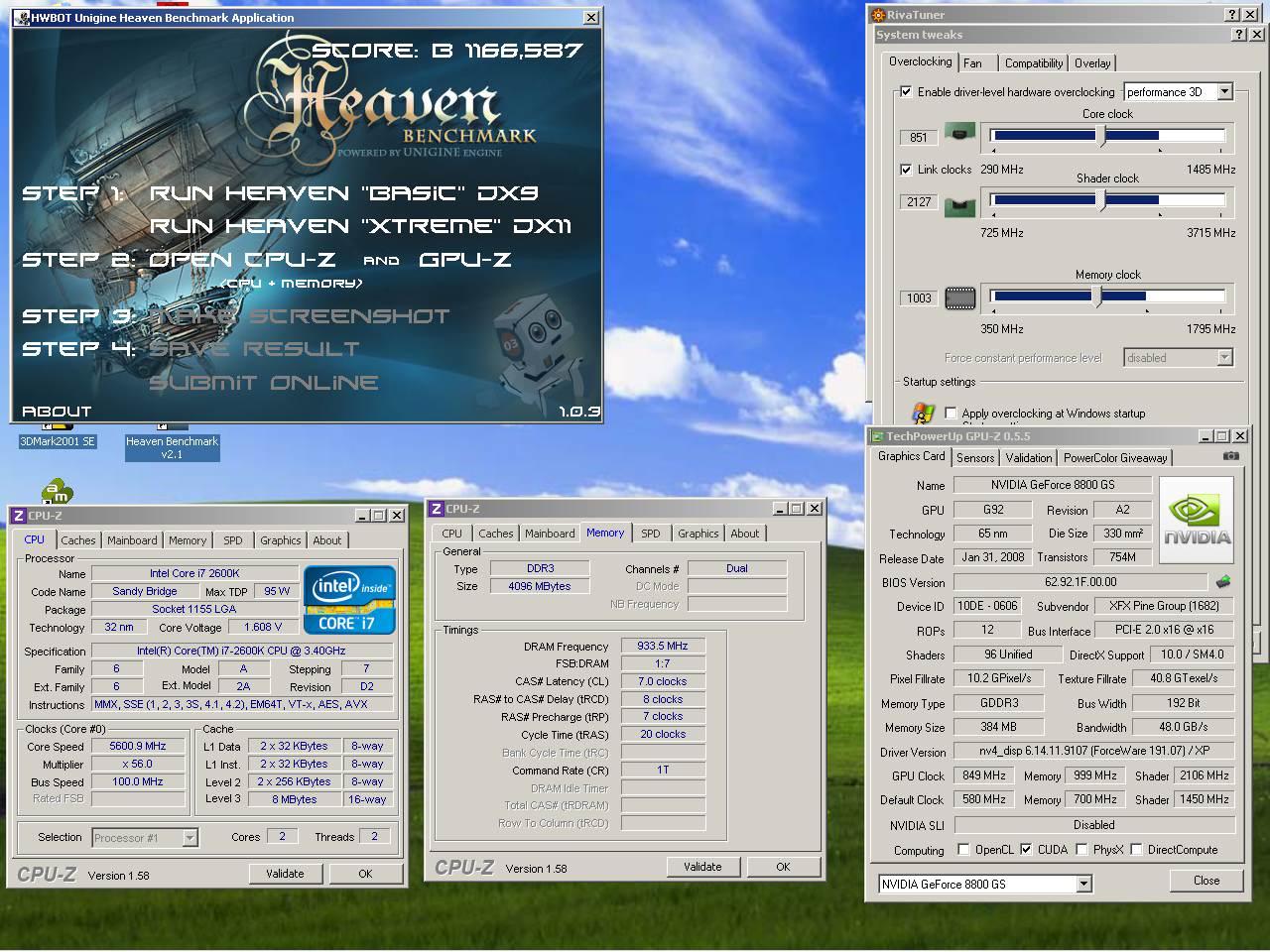1270x952 pixels.
Task: Toggle the DirectCompute checkbox in GPU-Z
Action: pyautogui.click(x=1137, y=849)
